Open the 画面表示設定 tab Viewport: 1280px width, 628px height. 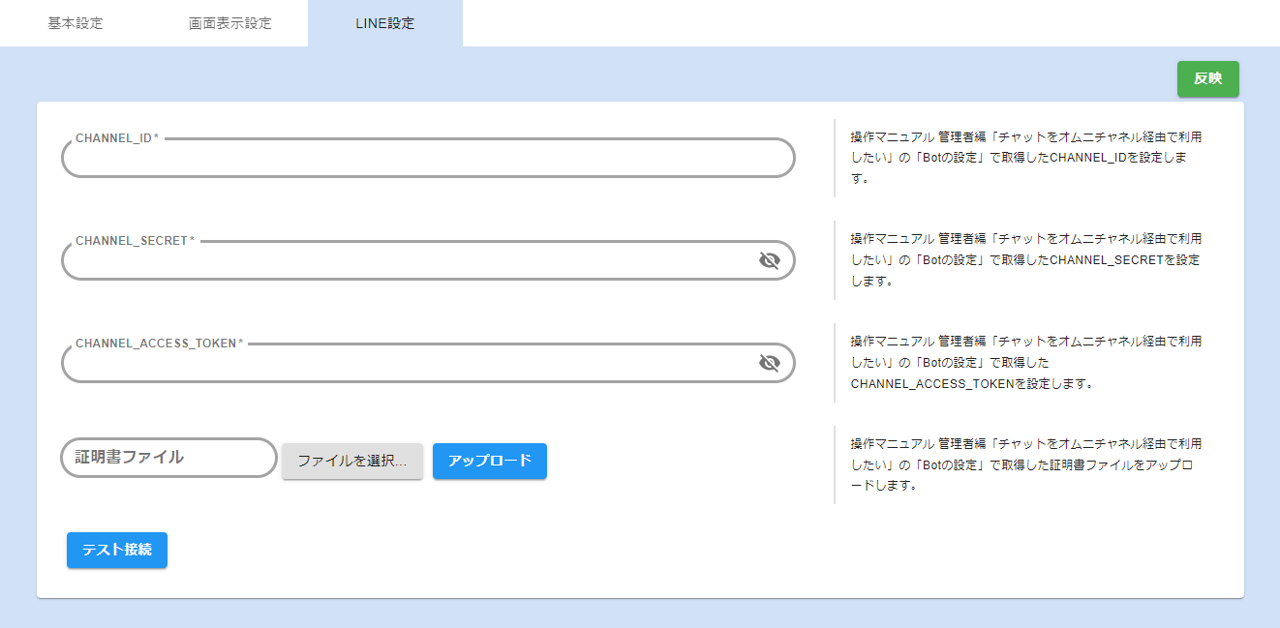[230, 23]
